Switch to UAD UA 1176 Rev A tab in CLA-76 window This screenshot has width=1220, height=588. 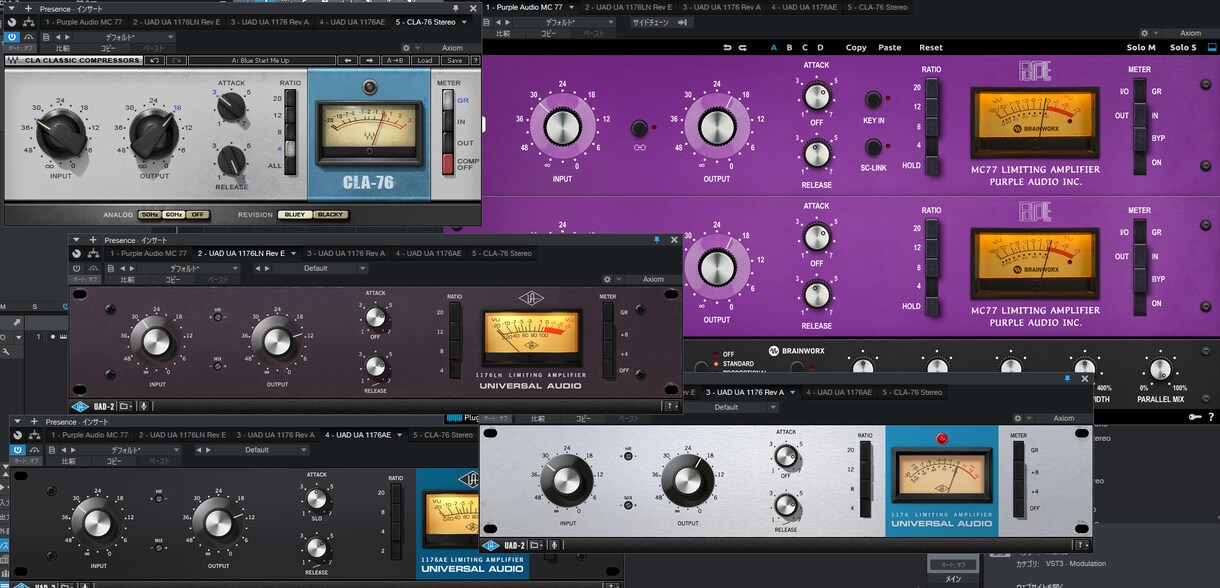pyautogui.click(x=270, y=22)
